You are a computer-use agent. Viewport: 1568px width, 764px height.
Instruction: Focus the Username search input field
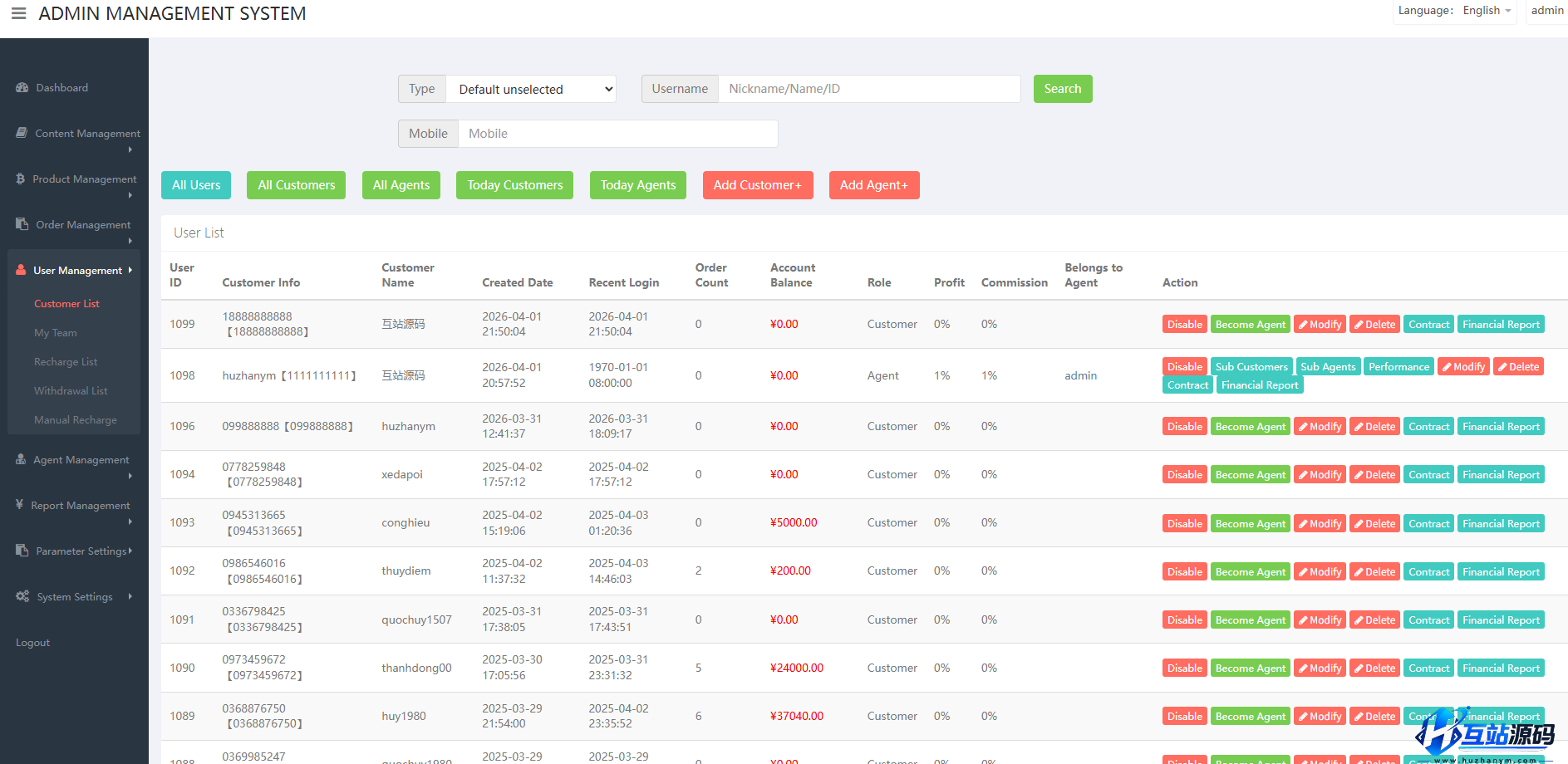(868, 89)
